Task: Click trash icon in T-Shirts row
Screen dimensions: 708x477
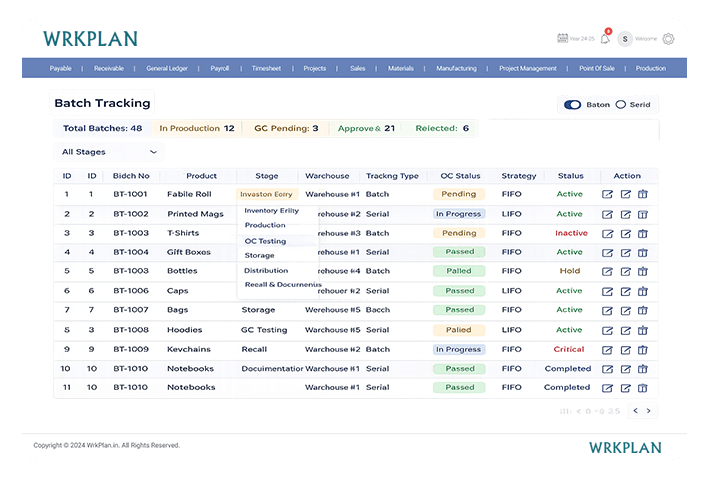Action: pyautogui.click(x=643, y=234)
